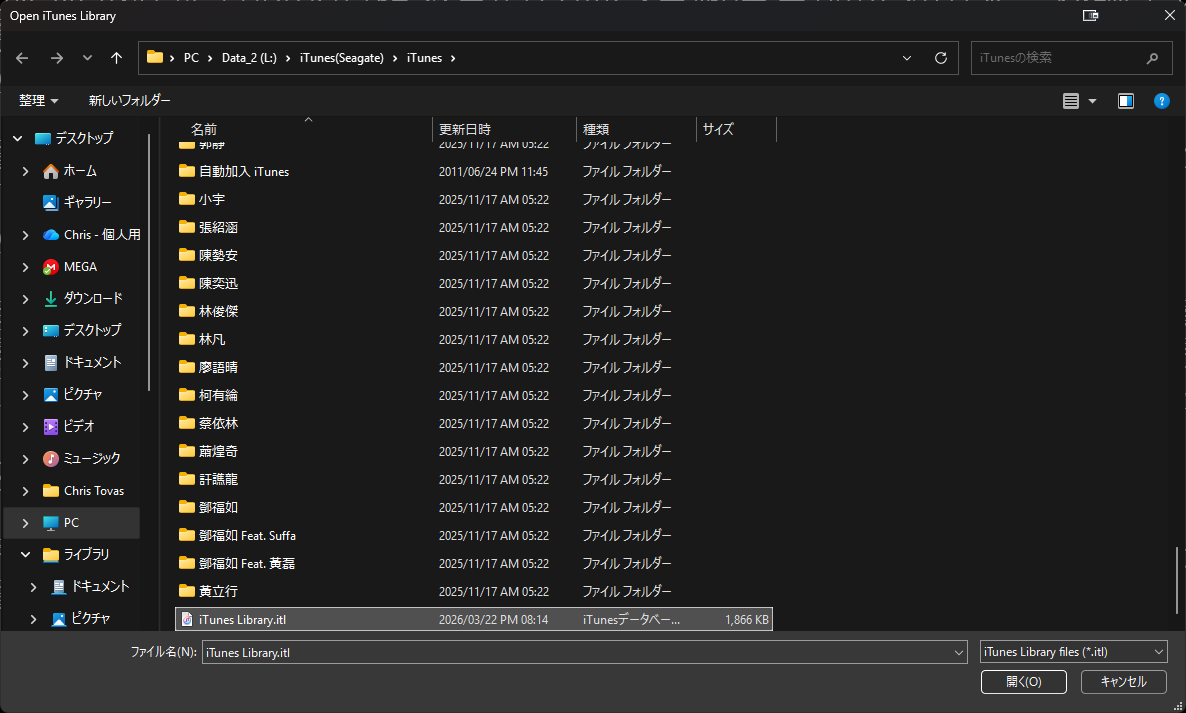1186x713 pixels.
Task: Select the 自動加入 iTunes folder icon
Action: tap(187, 171)
